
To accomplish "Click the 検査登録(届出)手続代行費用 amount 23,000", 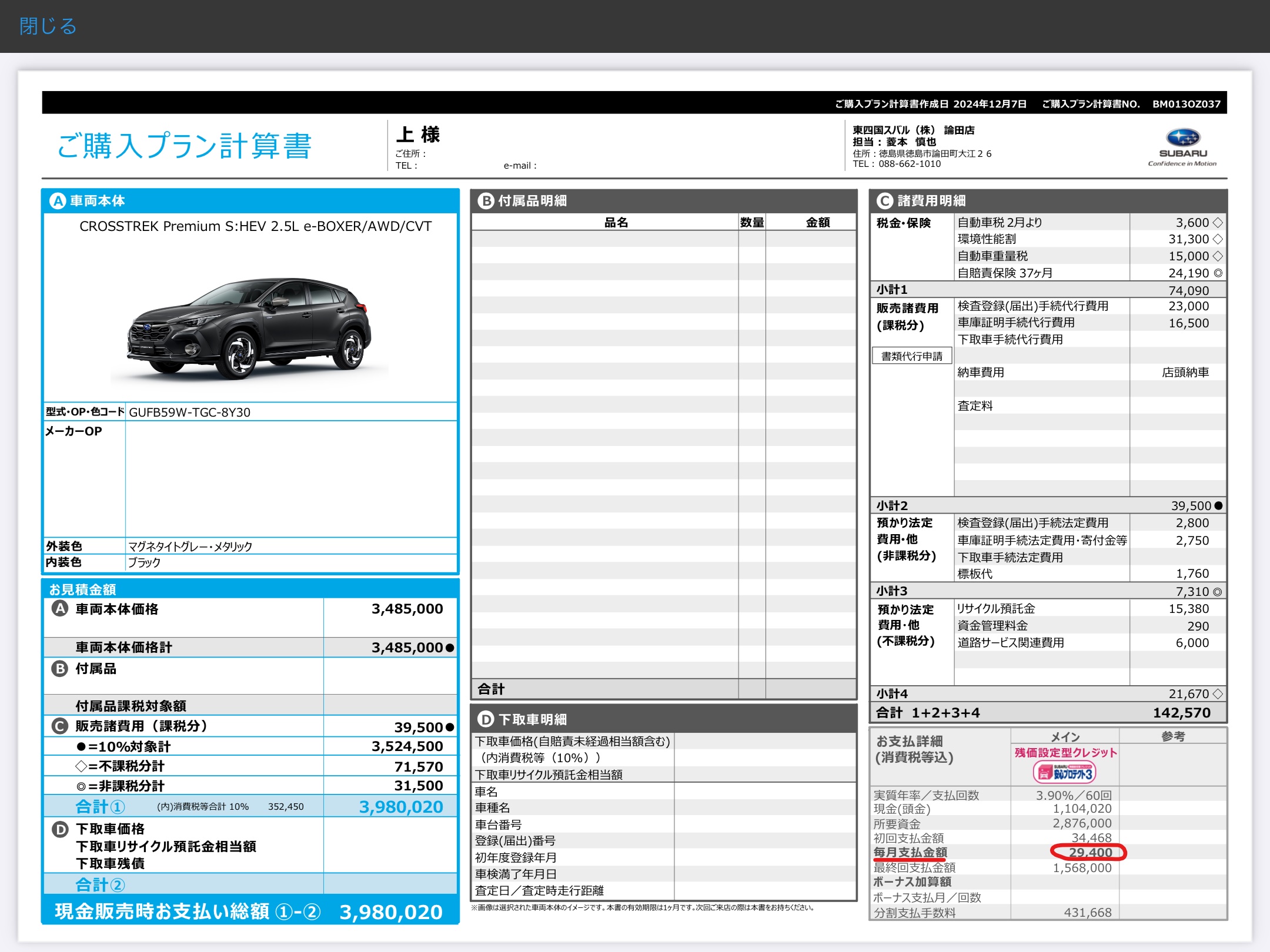I will point(1189,306).
